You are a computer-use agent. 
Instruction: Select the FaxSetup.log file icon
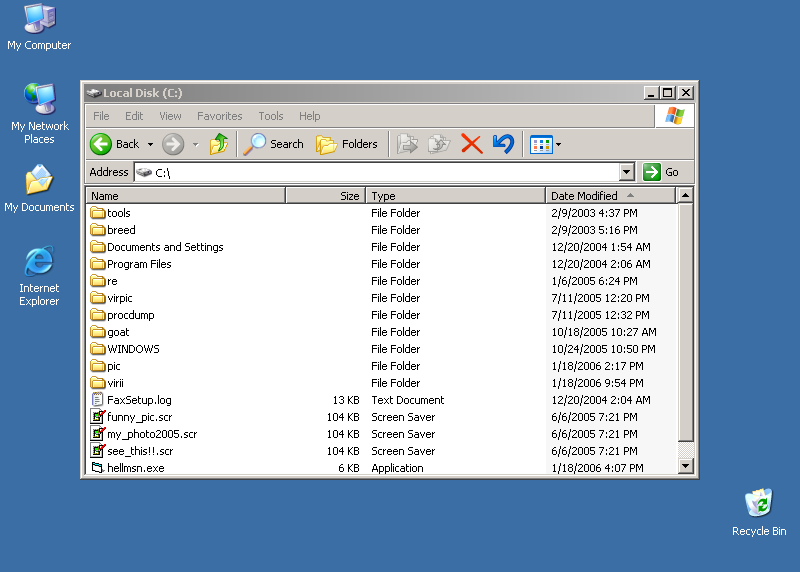coord(97,400)
